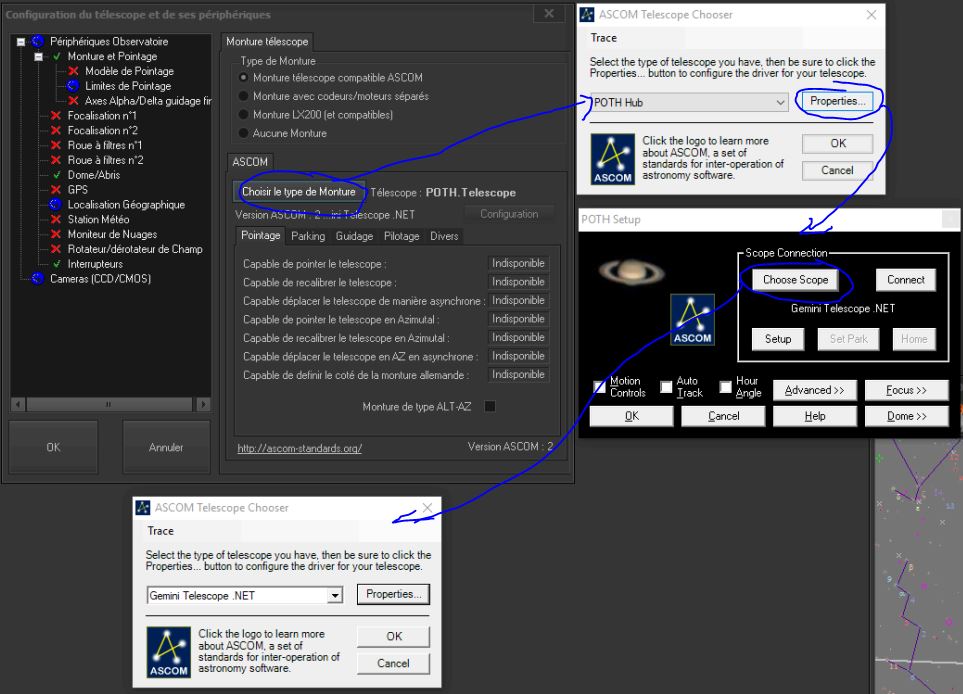963x694 pixels.
Task: Collapse the Monture et Pointage tree node
Action: coord(39,57)
